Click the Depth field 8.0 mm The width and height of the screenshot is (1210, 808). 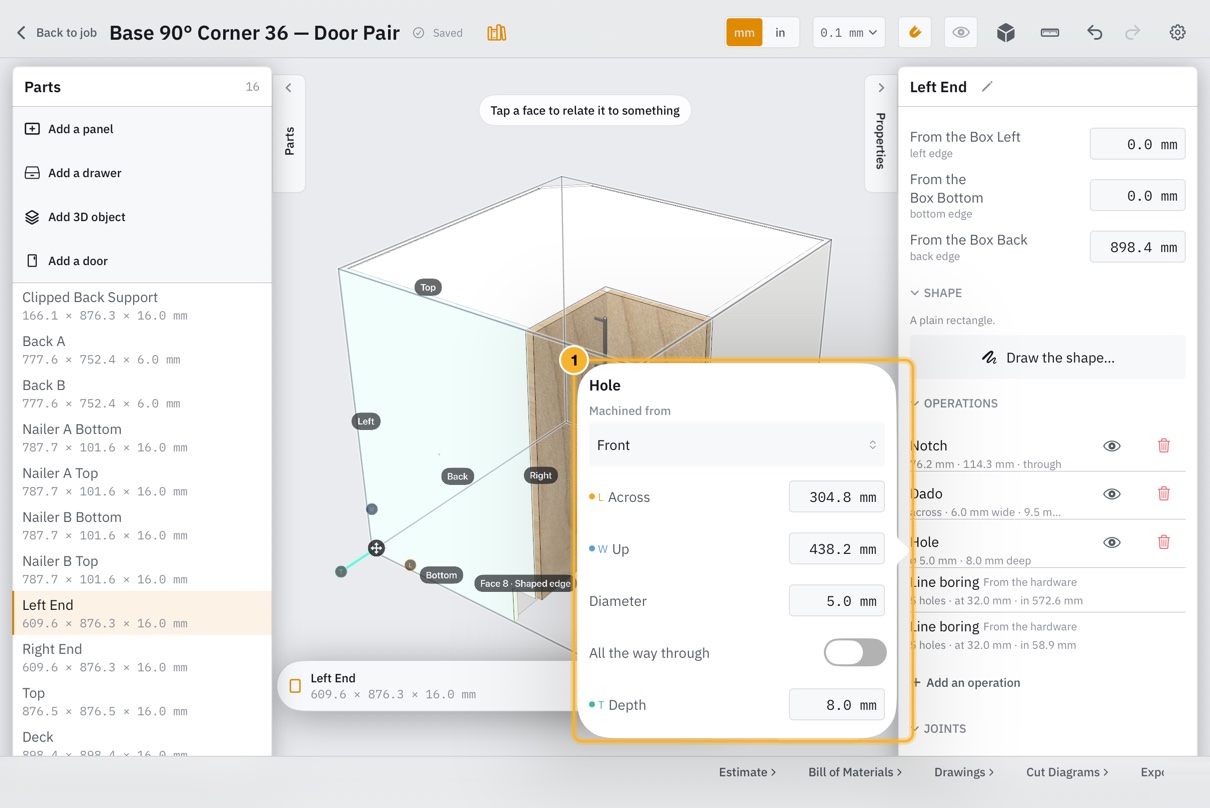pos(837,705)
